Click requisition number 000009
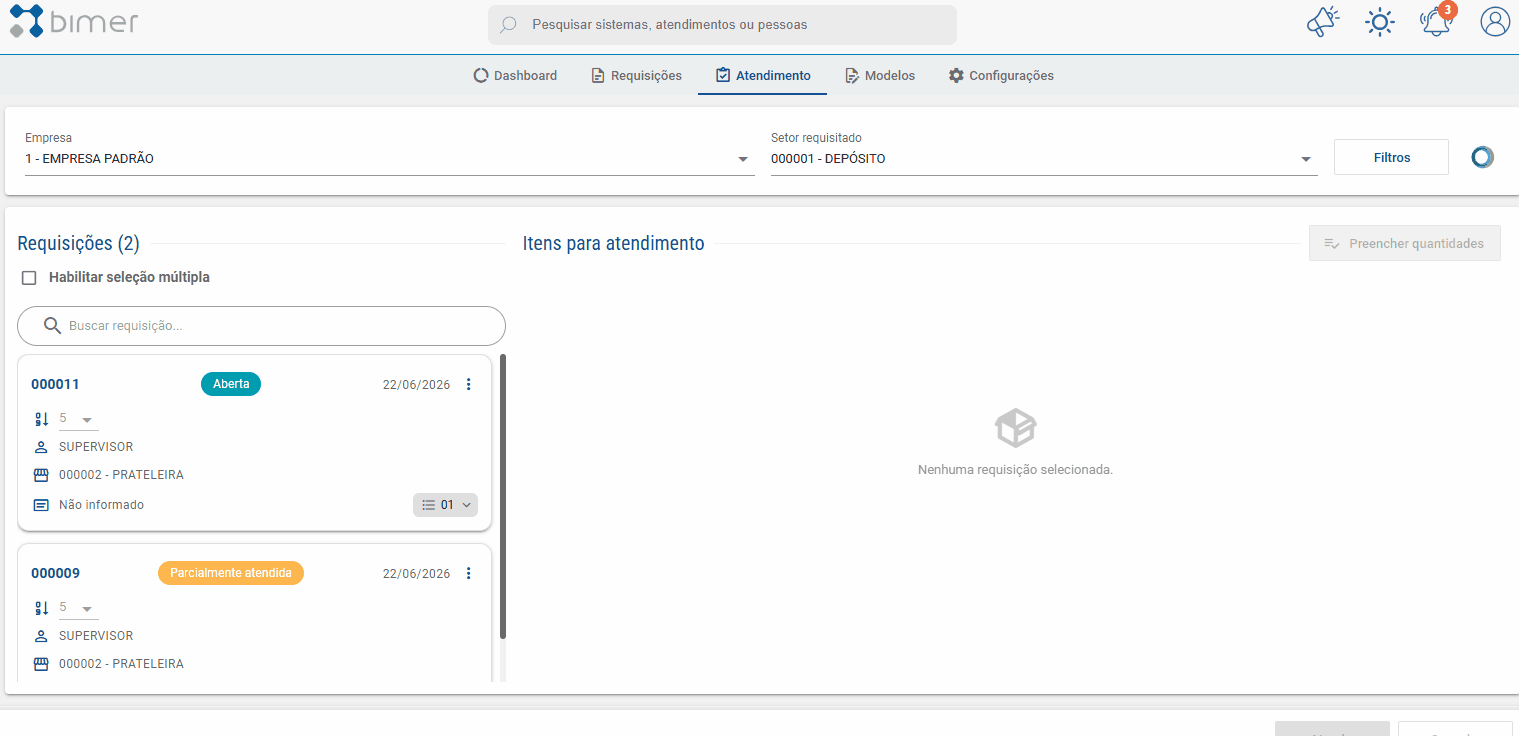The image size is (1519, 736). (55, 573)
